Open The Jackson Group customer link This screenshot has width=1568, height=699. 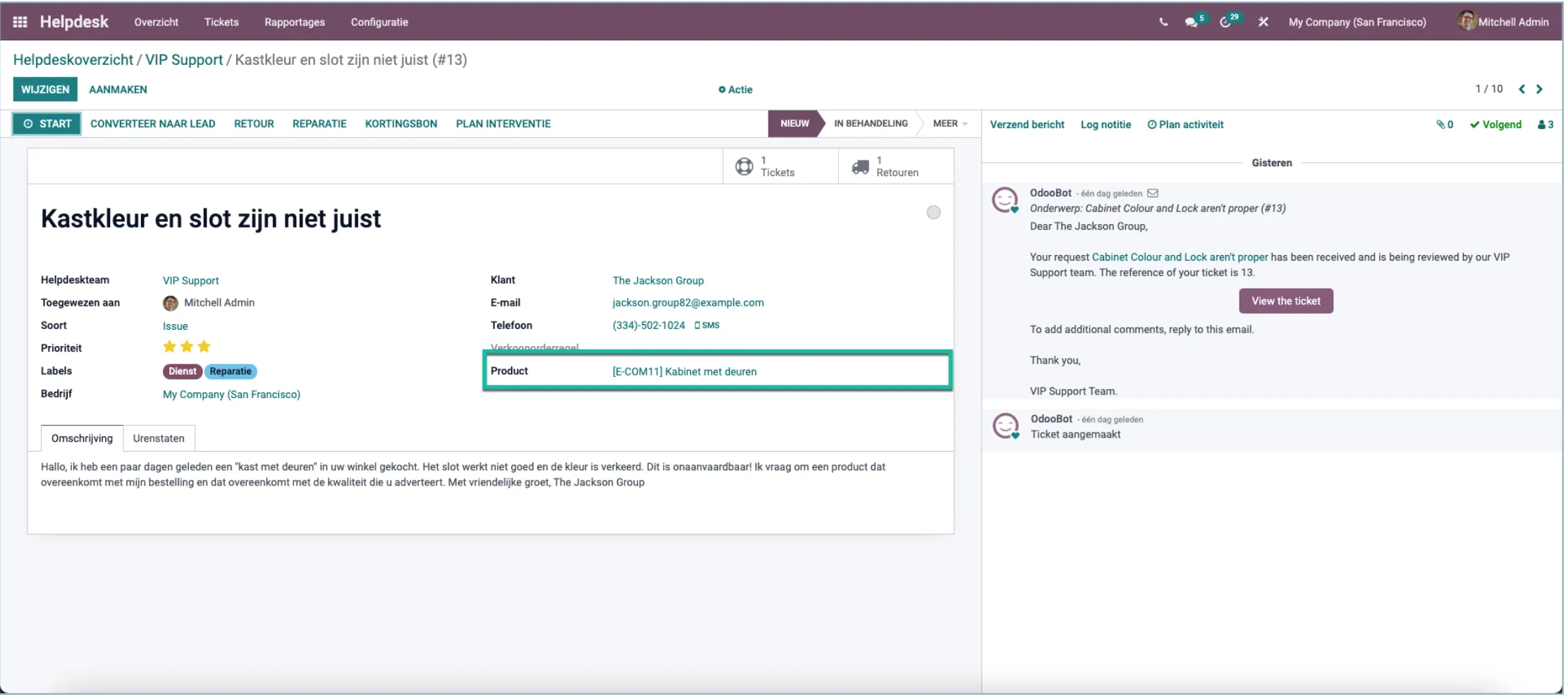pos(658,280)
